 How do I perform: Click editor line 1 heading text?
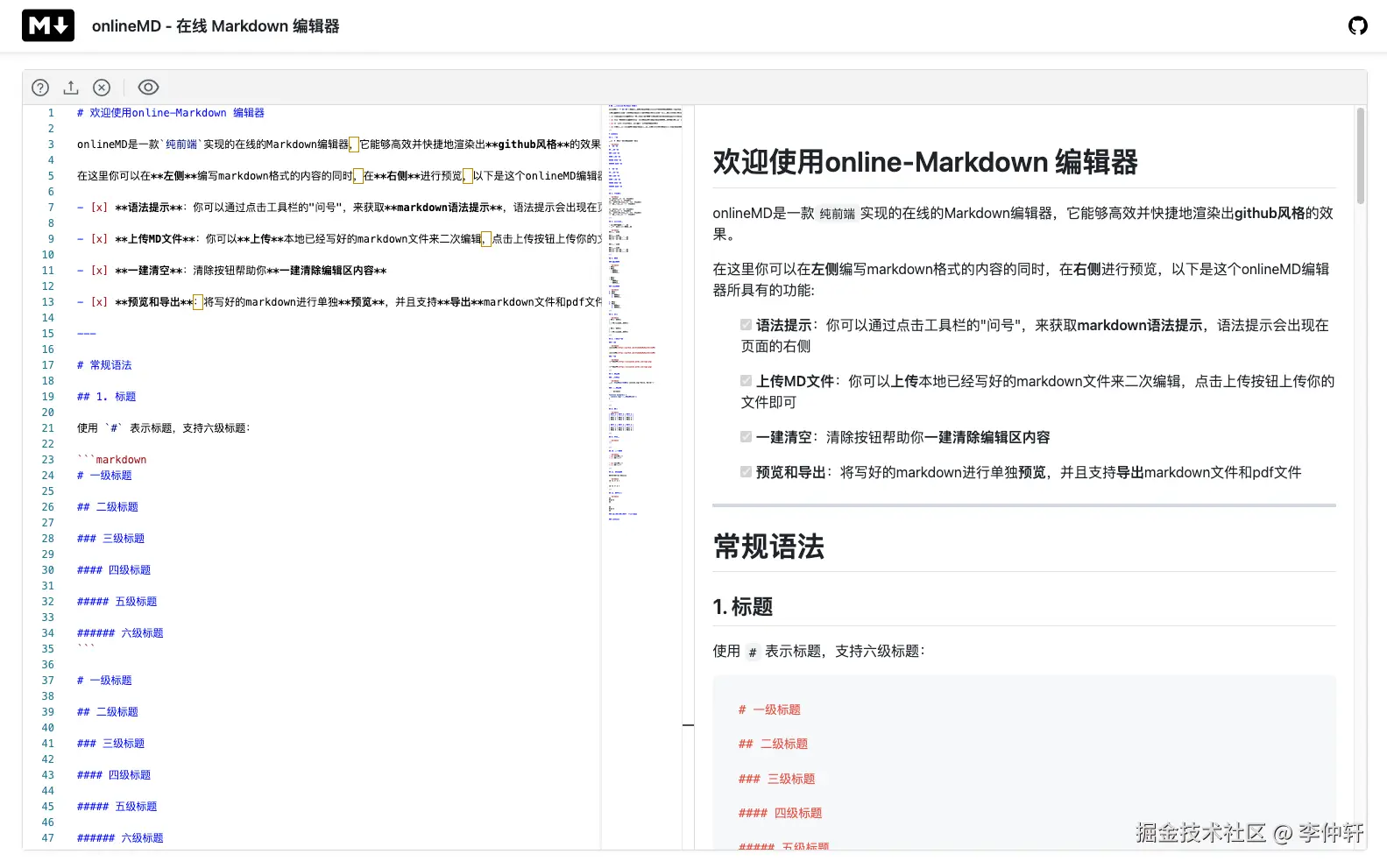pos(171,113)
